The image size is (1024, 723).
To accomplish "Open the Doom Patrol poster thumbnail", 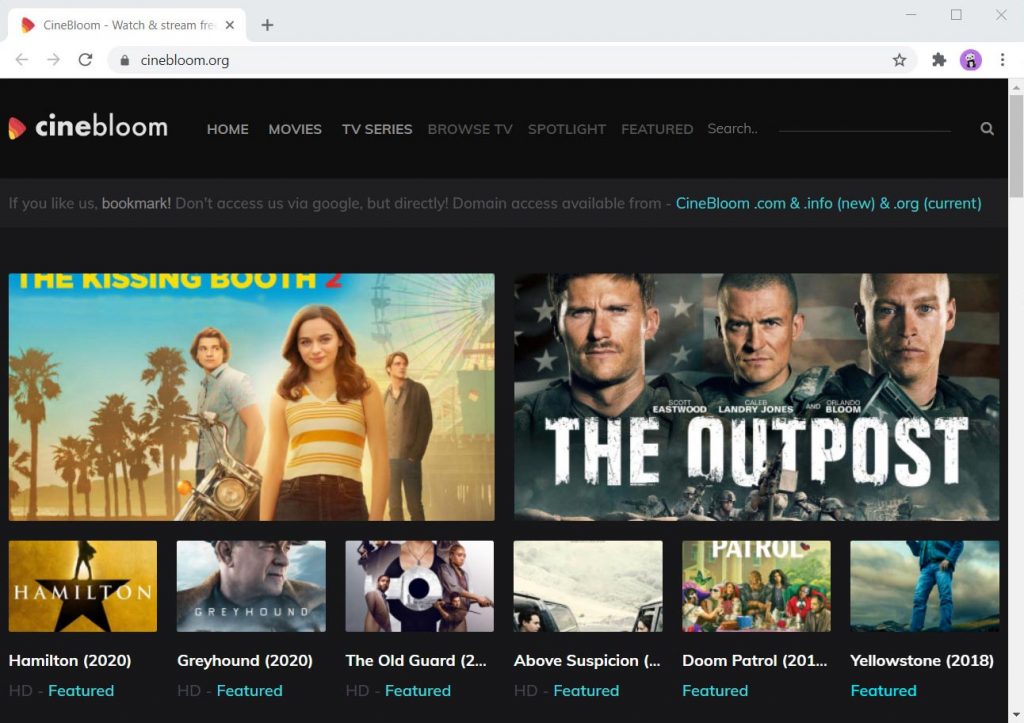I will (756, 586).
